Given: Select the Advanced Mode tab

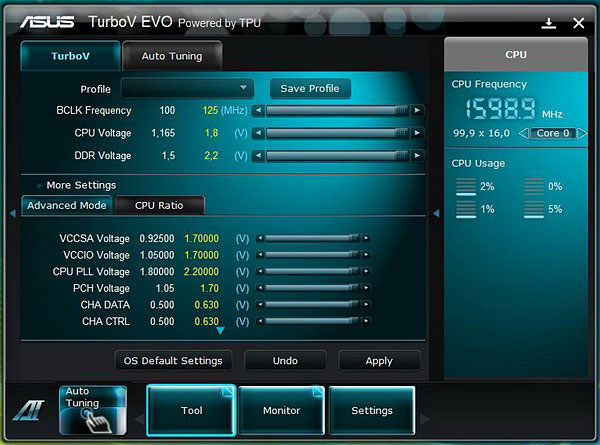Looking at the screenshot, I should click(x=67, y=205).
